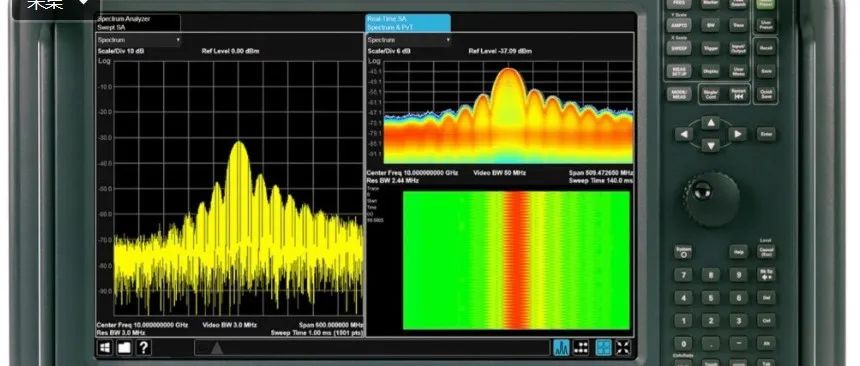Click numeric keypad 6
The width and height of the screenshot is (860, 366).
738,298
